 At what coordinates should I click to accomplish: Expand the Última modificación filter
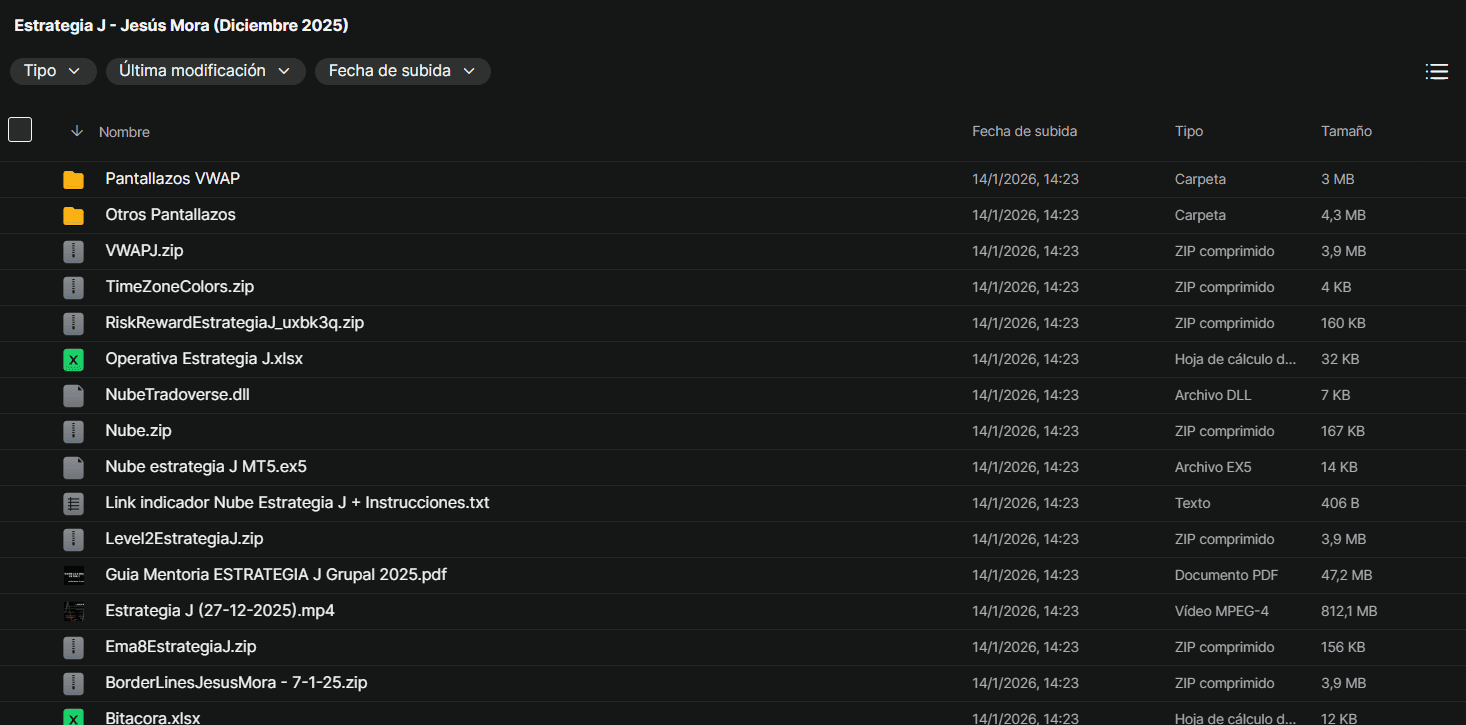click(205, 71)
